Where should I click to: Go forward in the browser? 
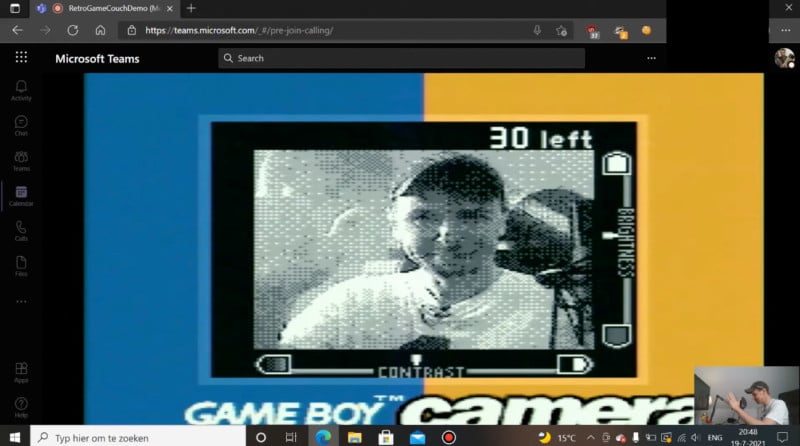coord(45,30)
